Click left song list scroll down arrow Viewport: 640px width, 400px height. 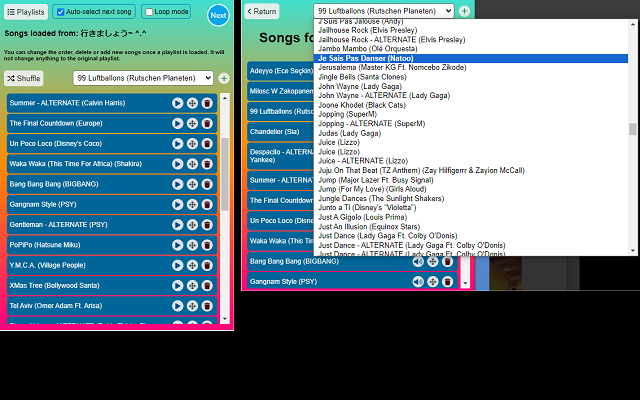pos(224,319)
